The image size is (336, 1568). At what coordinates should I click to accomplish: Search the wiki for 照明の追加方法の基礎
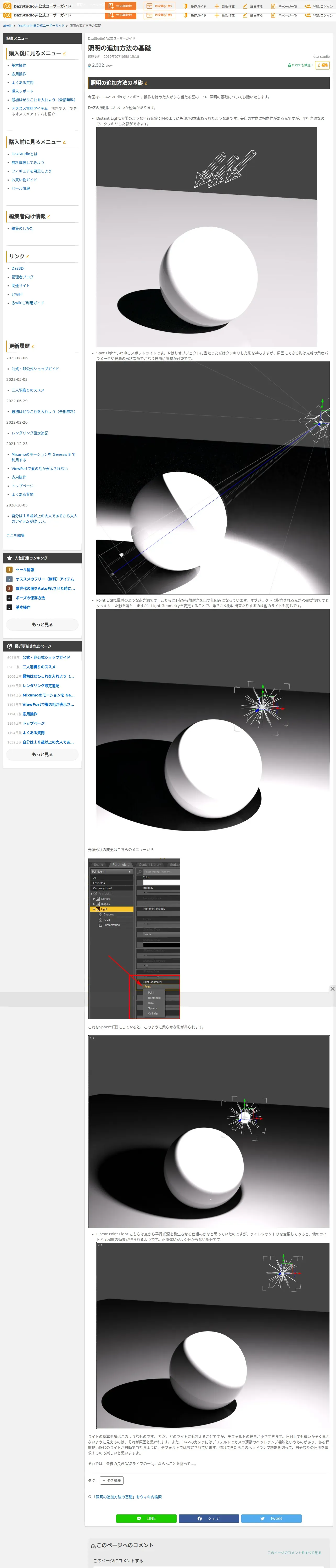pyautogui.click(x=127, y=1497)
